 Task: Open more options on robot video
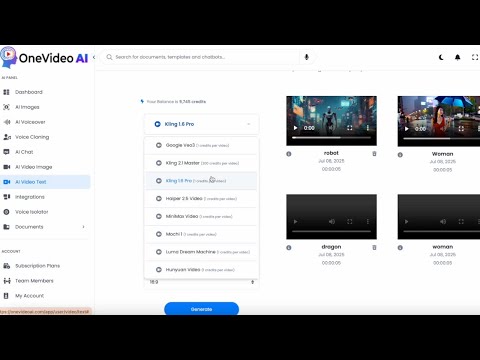(368, 128)
